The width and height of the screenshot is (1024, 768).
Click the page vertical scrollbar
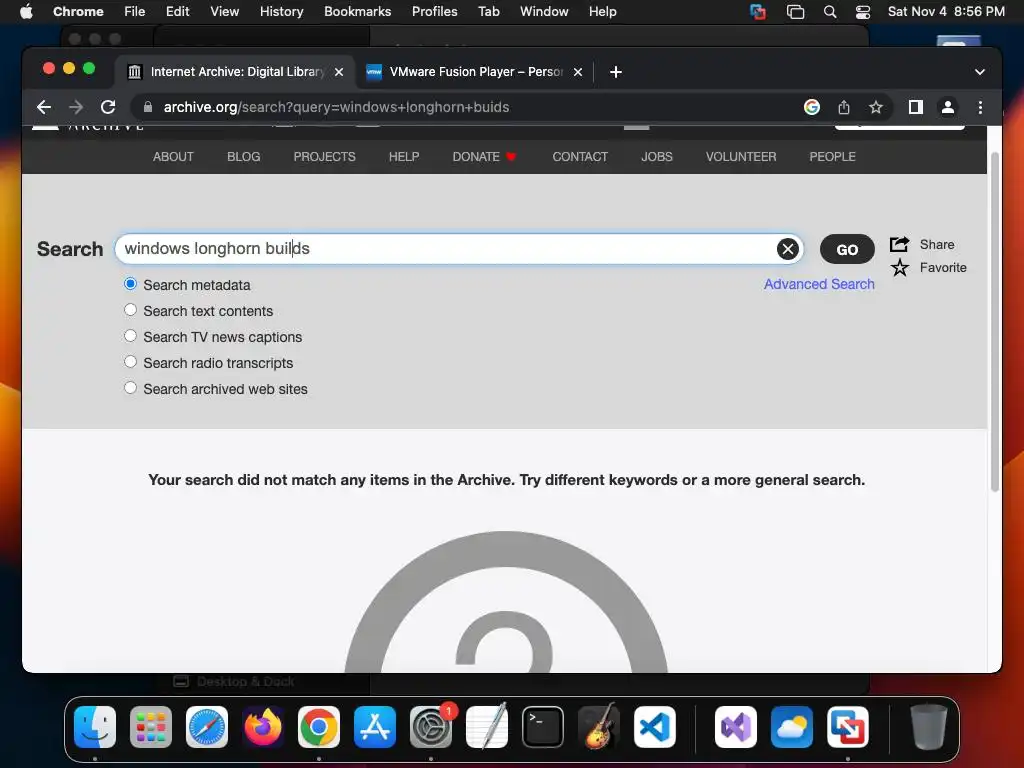[x=995, y=320]
